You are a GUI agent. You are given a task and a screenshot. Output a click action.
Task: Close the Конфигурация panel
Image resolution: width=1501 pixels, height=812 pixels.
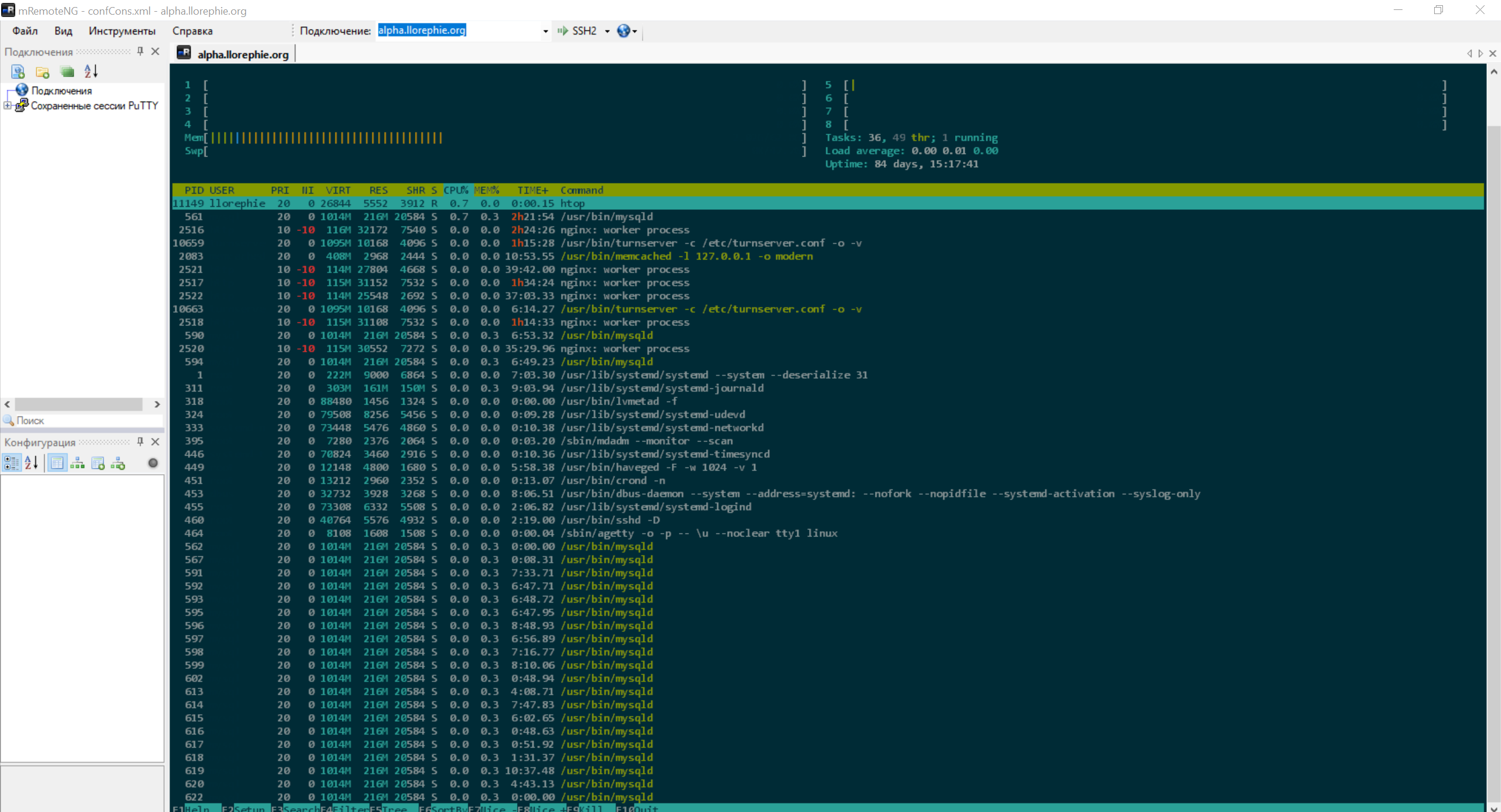tap(155, 442)
